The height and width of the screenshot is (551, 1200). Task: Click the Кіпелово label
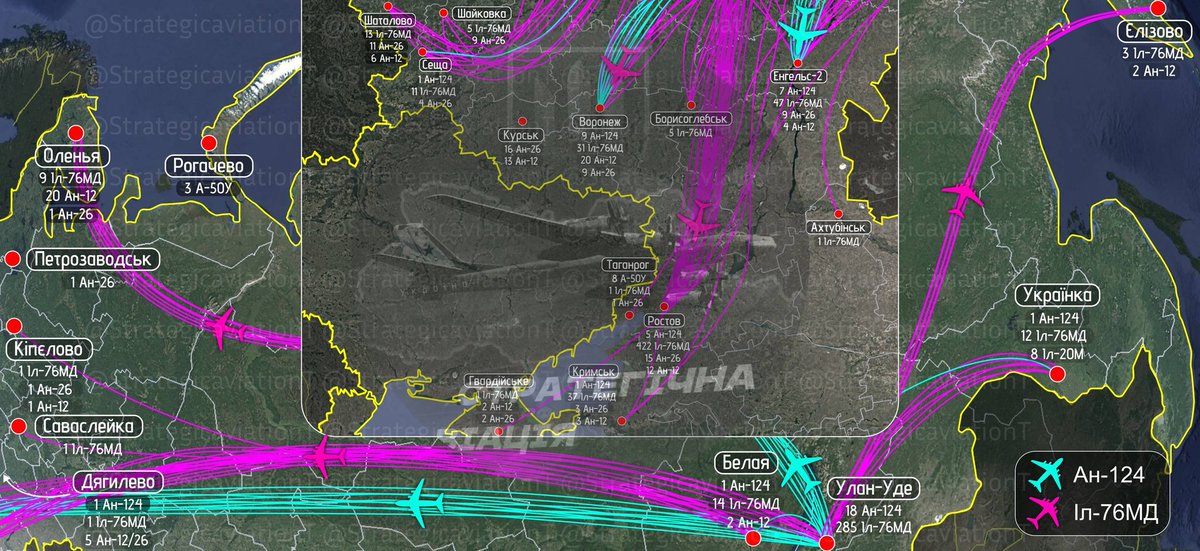click(x=51, y=350)
